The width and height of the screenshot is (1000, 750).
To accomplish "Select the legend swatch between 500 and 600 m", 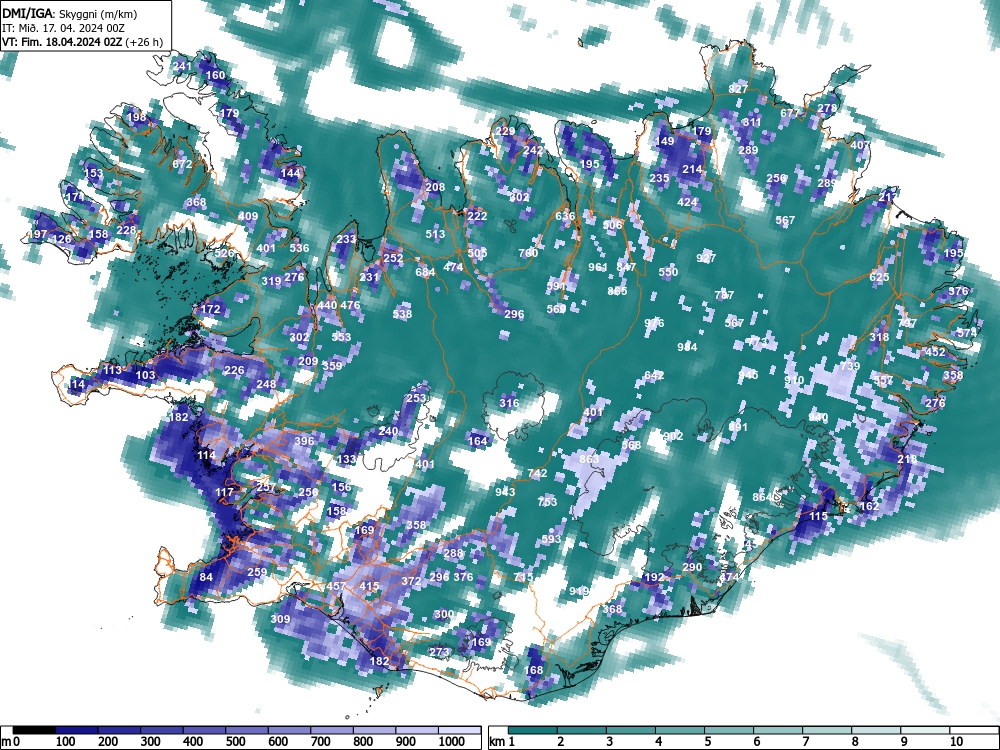I will click(247, 730).
